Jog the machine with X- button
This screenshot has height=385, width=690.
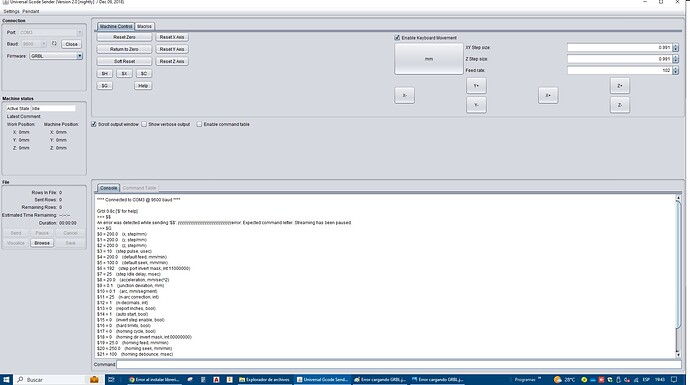(404, 95)
